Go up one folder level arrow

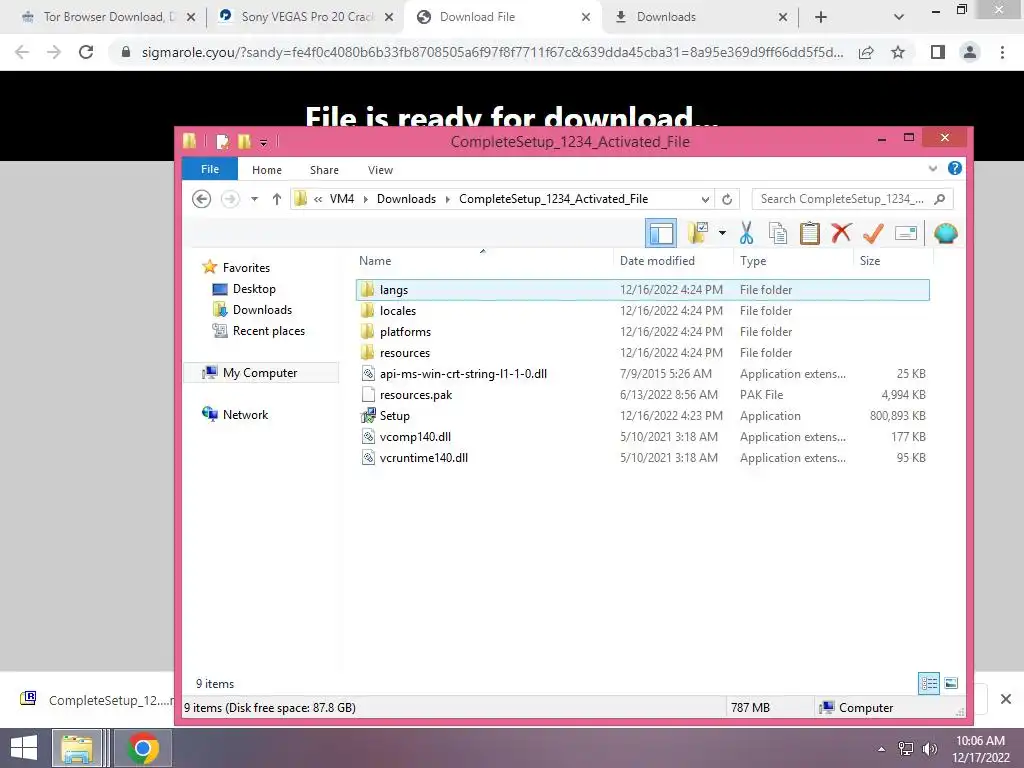277,199
